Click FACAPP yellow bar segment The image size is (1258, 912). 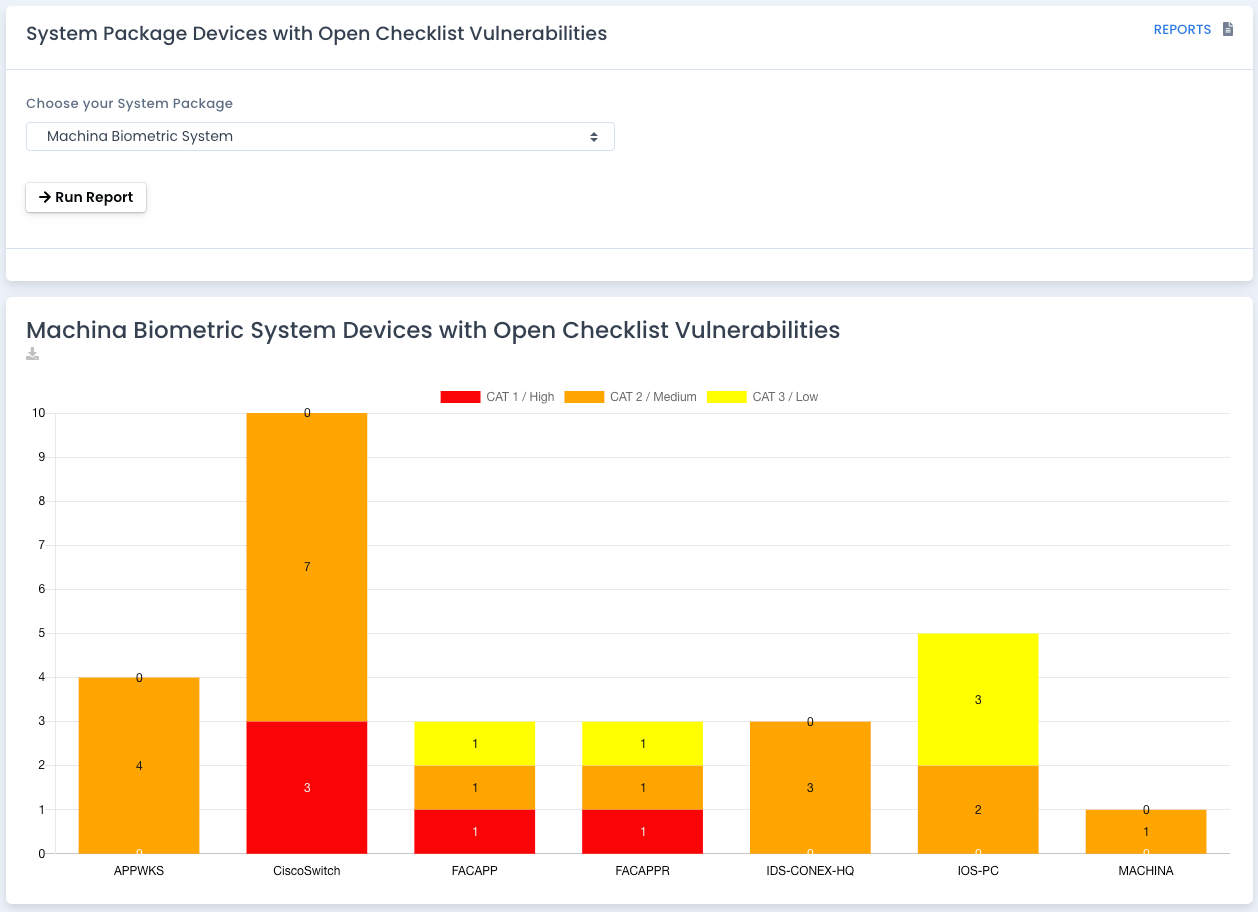[475, 743]
